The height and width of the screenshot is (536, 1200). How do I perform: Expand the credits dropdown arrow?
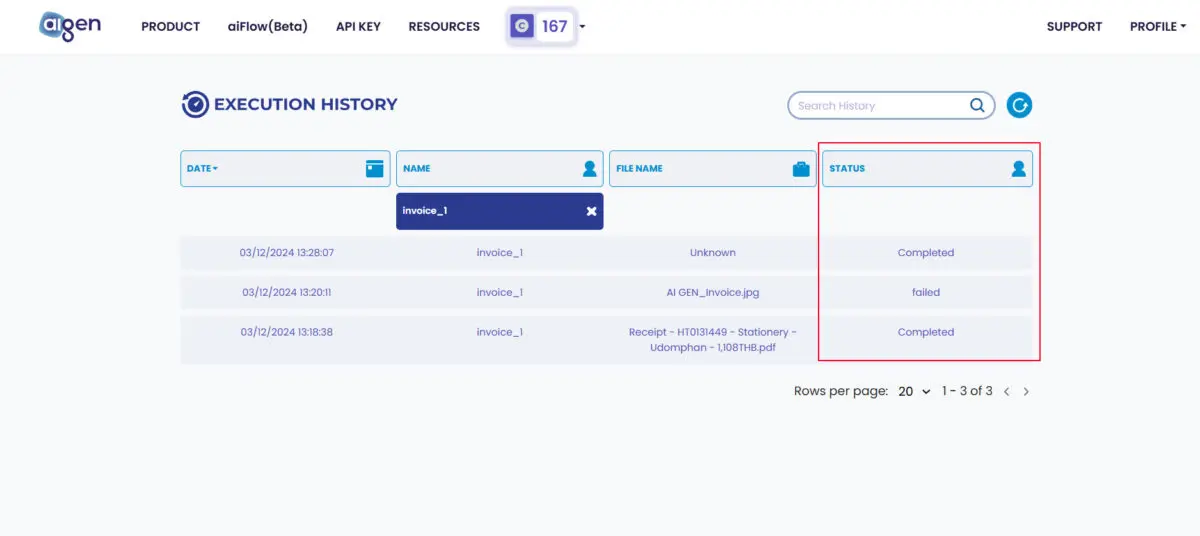click(582, 27)
